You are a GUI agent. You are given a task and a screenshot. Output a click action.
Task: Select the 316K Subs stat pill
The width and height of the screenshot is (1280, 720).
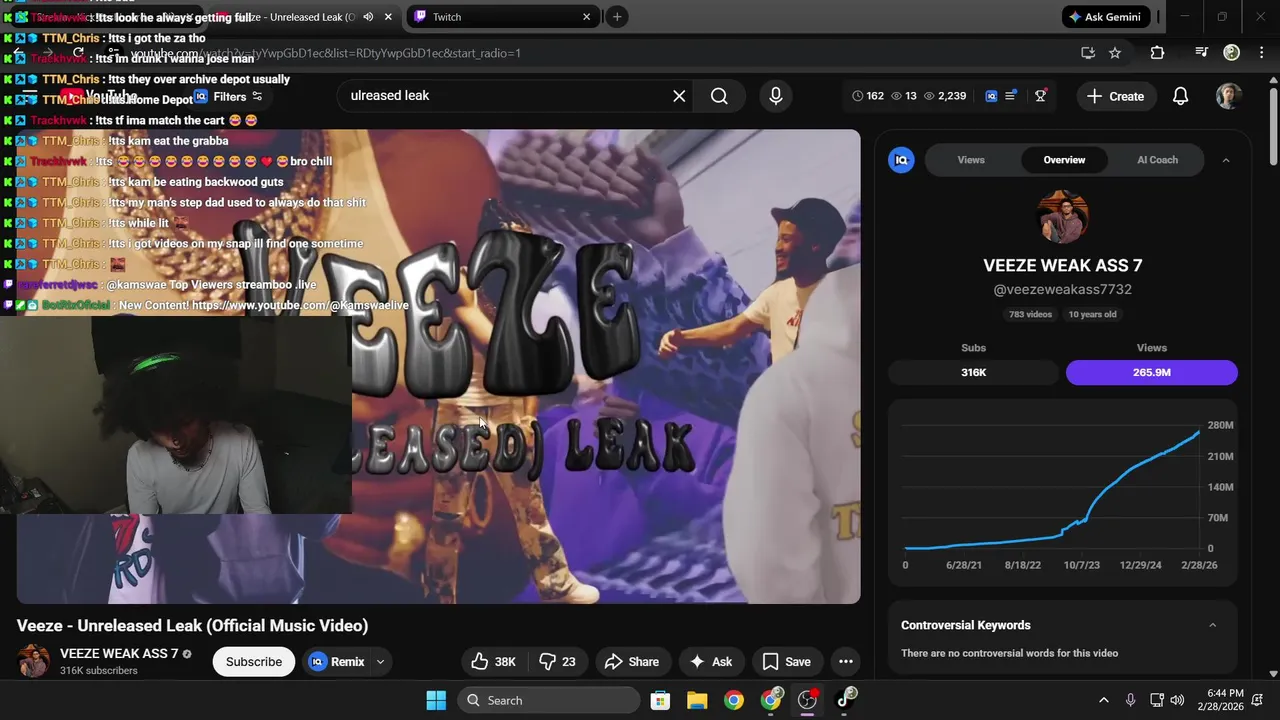coord(973,372)
